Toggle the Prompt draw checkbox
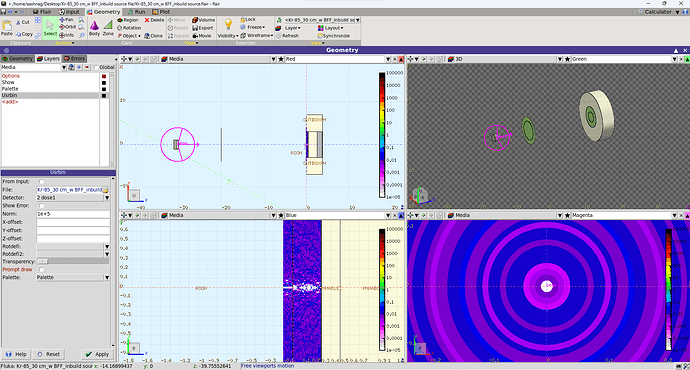This screenshot has height=370, width=690. [x=41, y=269]
